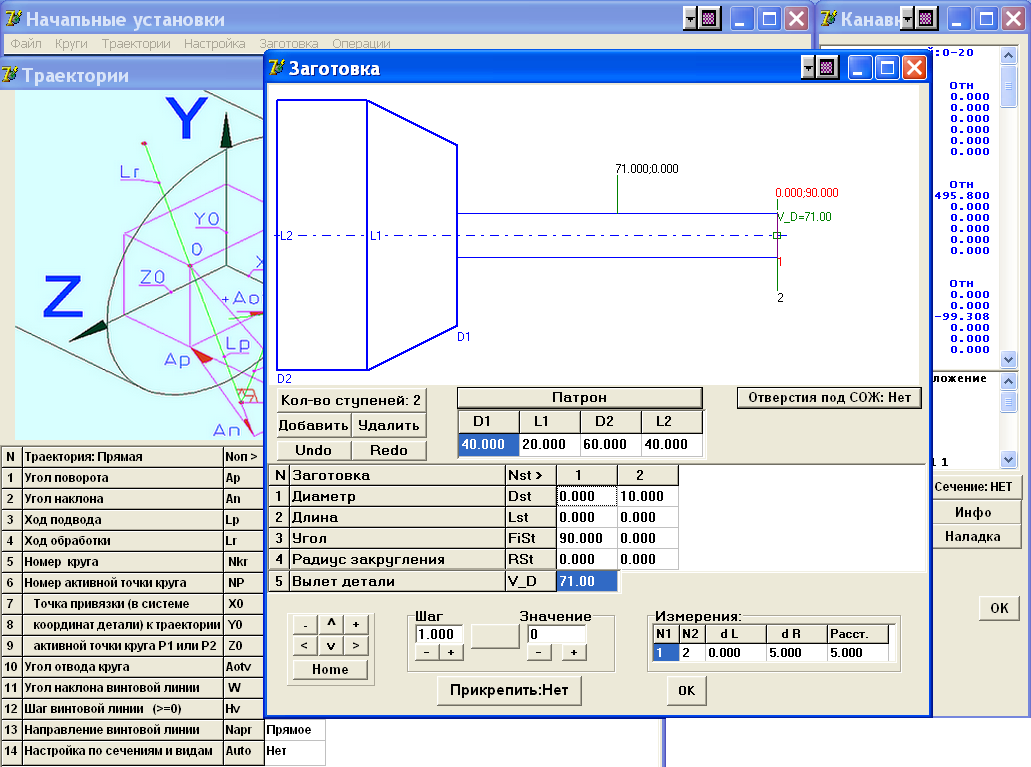Increase the Шаг value with plus button
The width and height of the screenshot is (1031, 767).
(x=450, y=652)
